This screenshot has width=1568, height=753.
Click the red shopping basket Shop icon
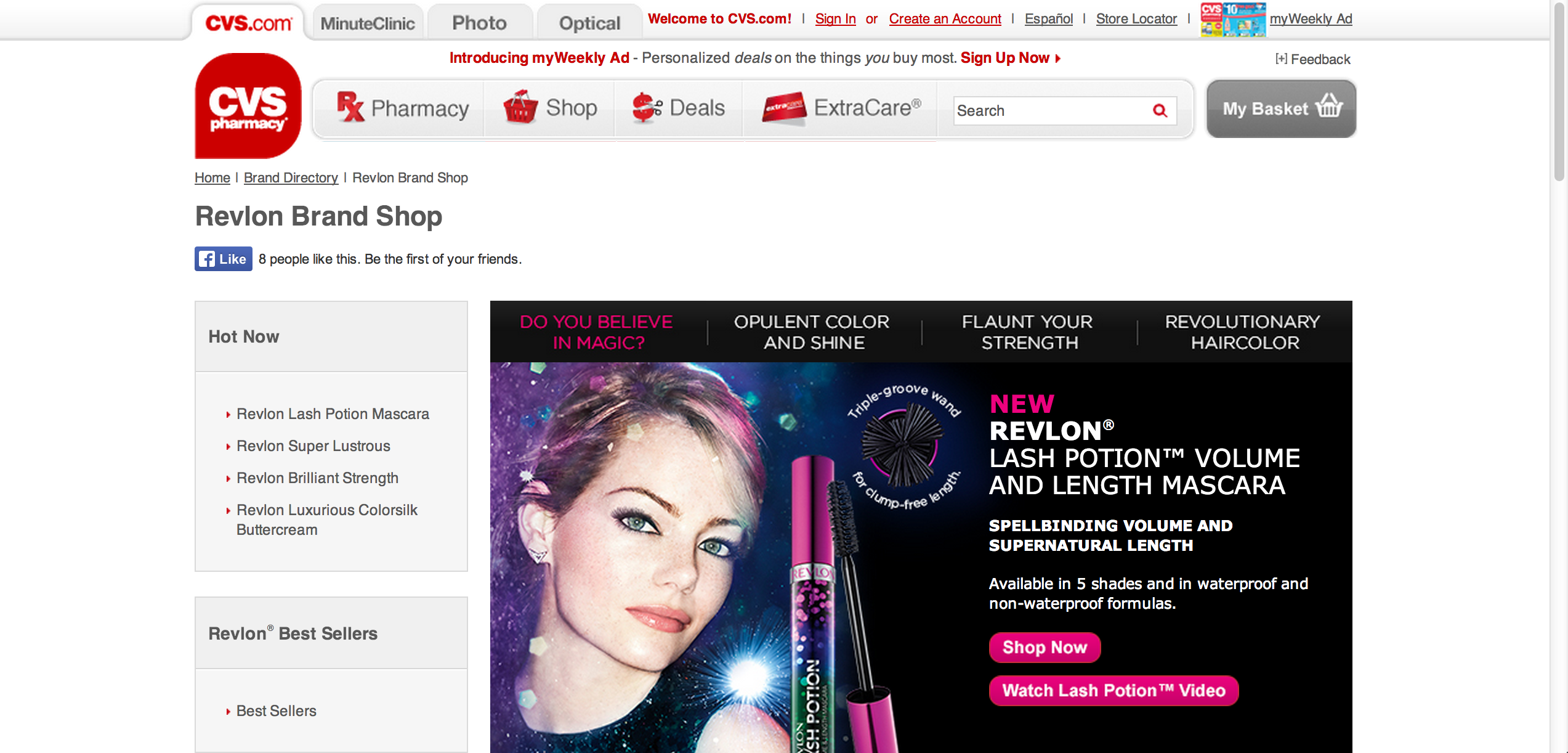(x=520, y=107)
